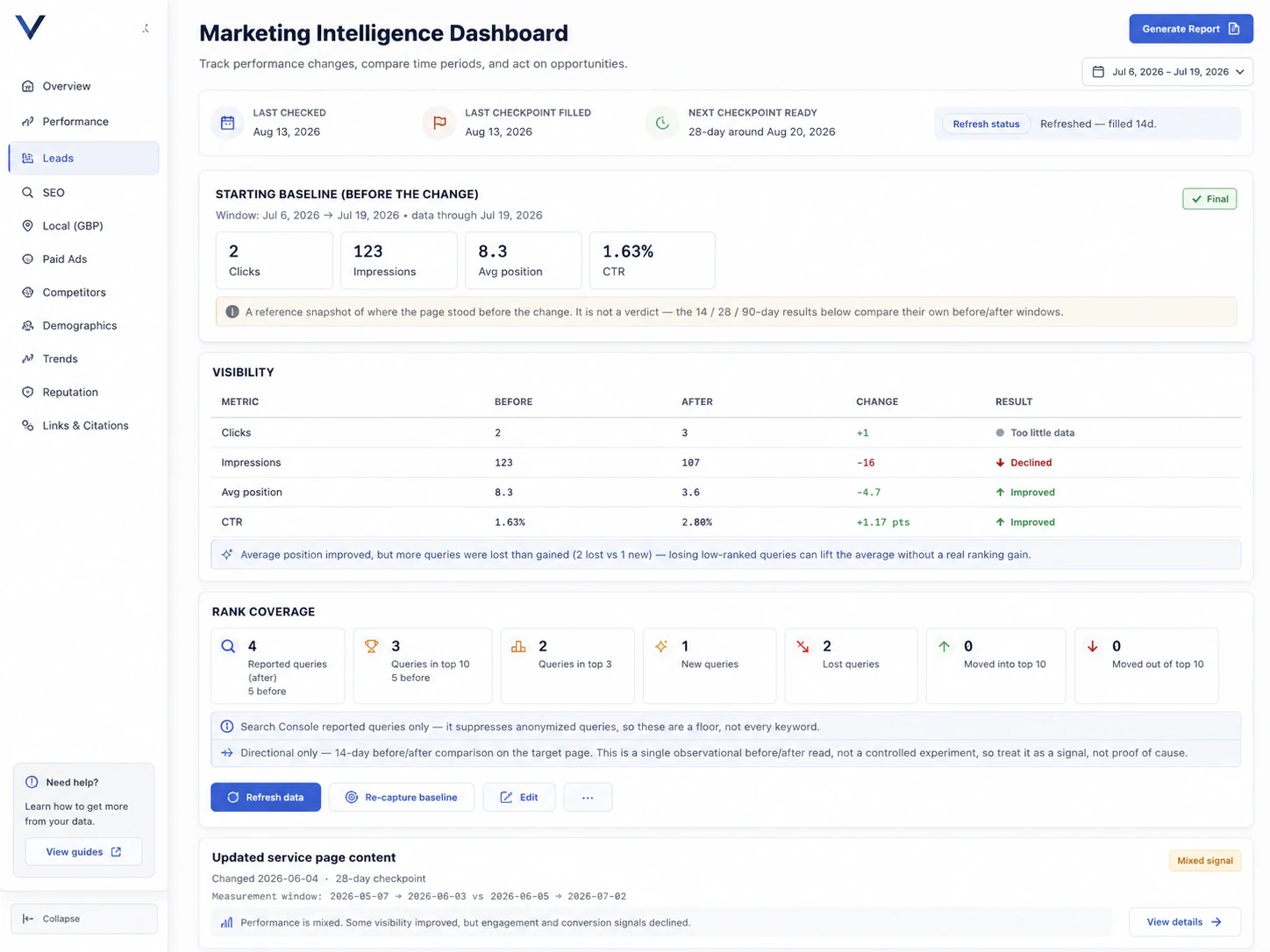Click the Competitors icon in sidebar
1270x952 pixels.
click(x=27, y=292)
